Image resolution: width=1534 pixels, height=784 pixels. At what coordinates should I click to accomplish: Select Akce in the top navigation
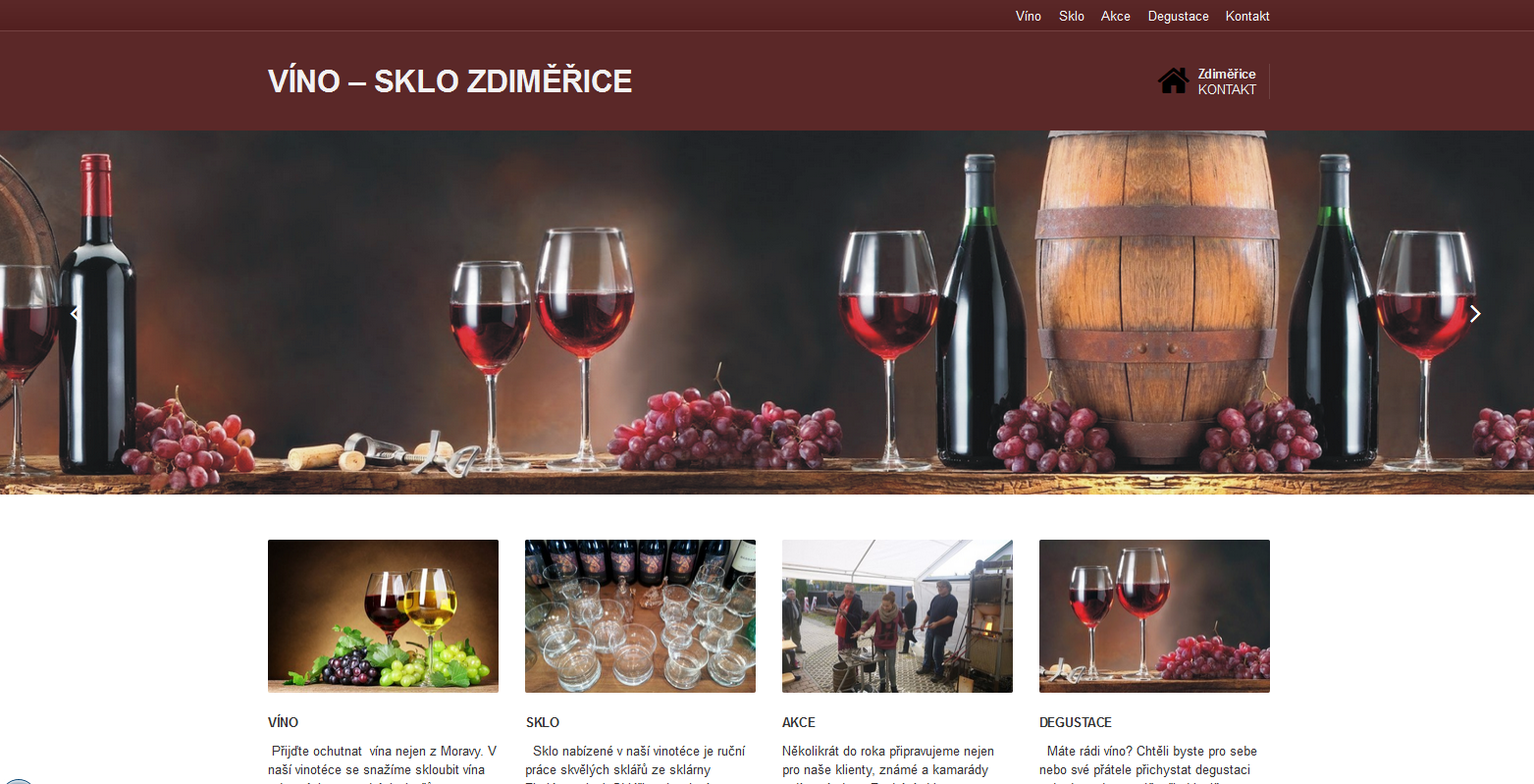pyautogui.click(x=1116, y=16)
